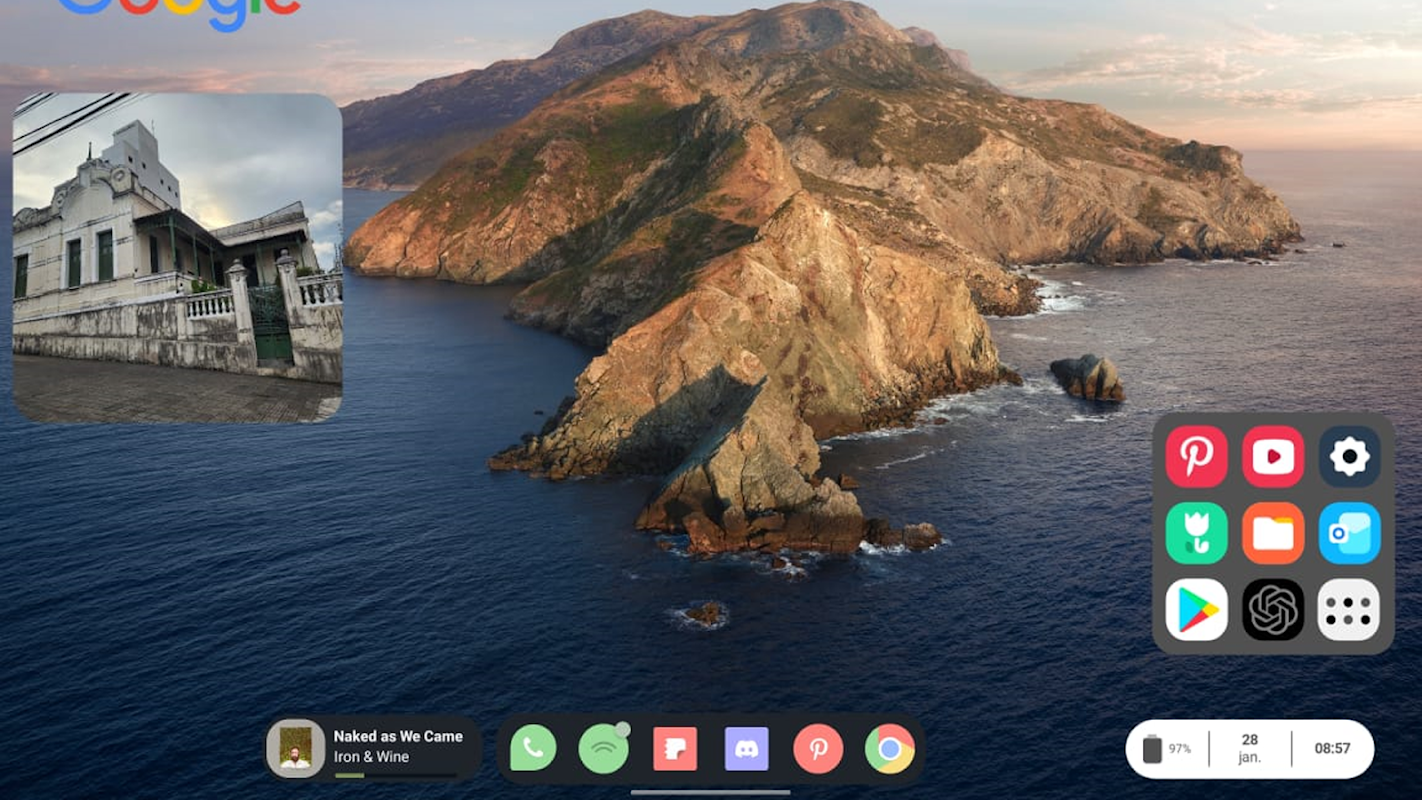Open the round Pinterest icon in dock
The image size is (1422, 800).
(818, 748)
